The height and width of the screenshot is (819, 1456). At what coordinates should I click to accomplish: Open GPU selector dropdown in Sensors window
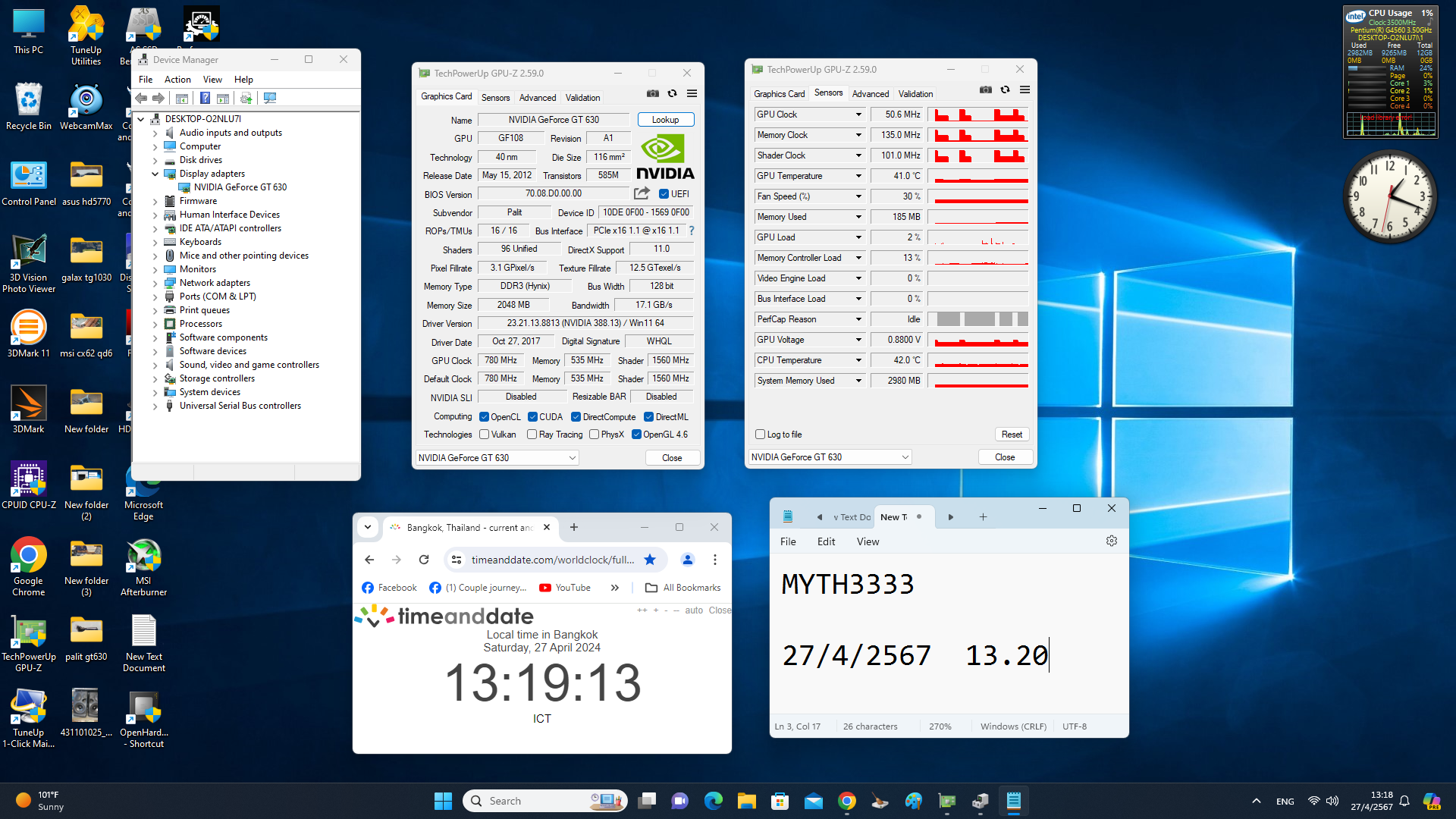830,457
